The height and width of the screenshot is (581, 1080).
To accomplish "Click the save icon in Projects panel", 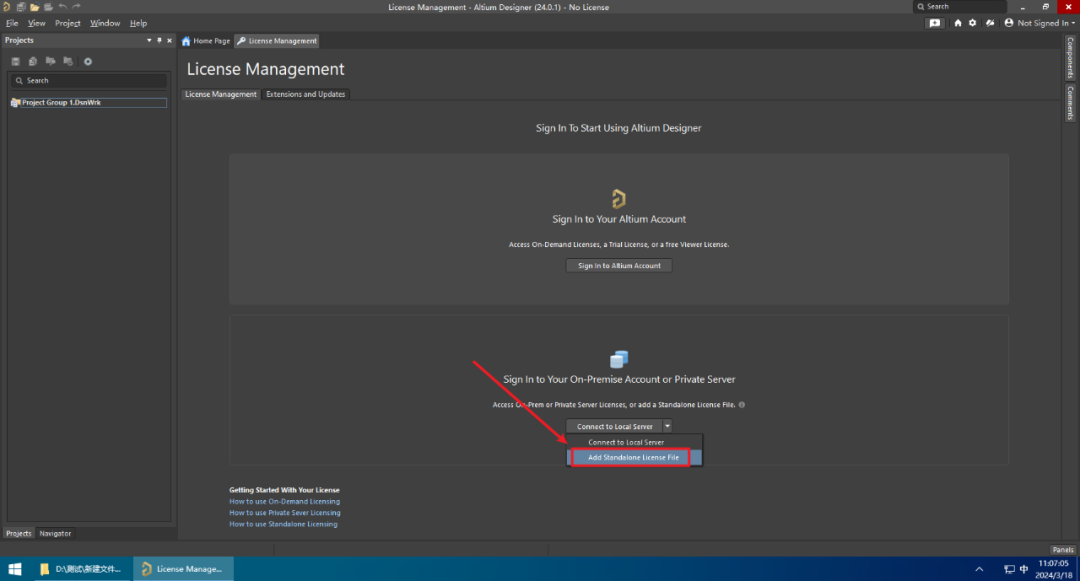I will pos(16,62).
